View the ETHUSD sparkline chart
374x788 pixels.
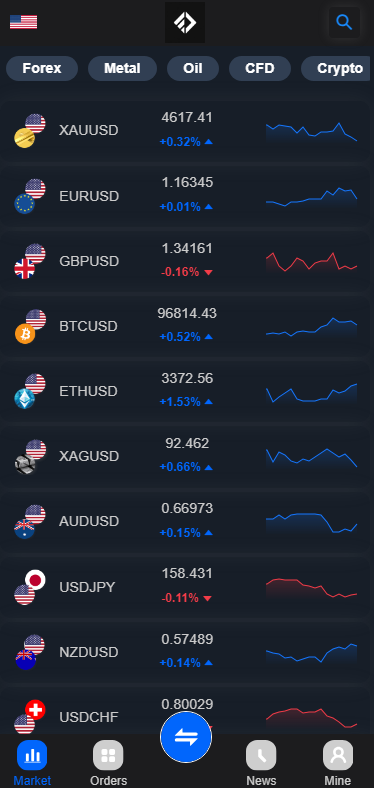point(311,393)
